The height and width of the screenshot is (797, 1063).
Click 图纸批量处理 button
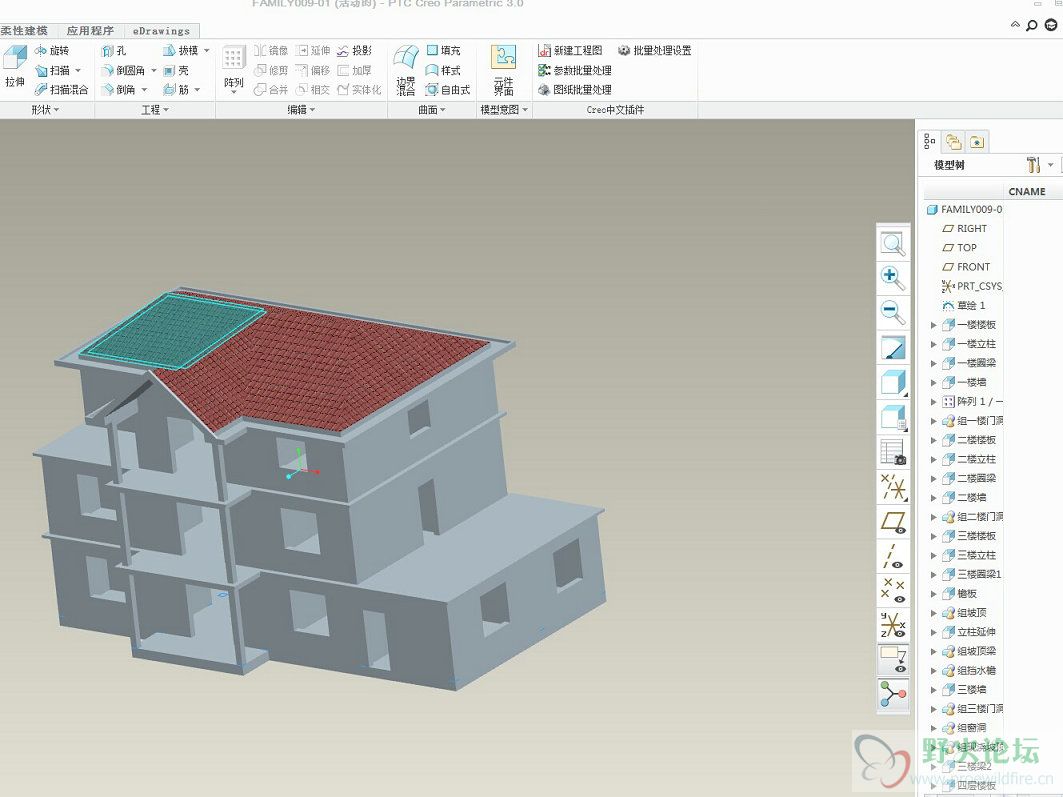pyautogui.click(x=575, y=89)
